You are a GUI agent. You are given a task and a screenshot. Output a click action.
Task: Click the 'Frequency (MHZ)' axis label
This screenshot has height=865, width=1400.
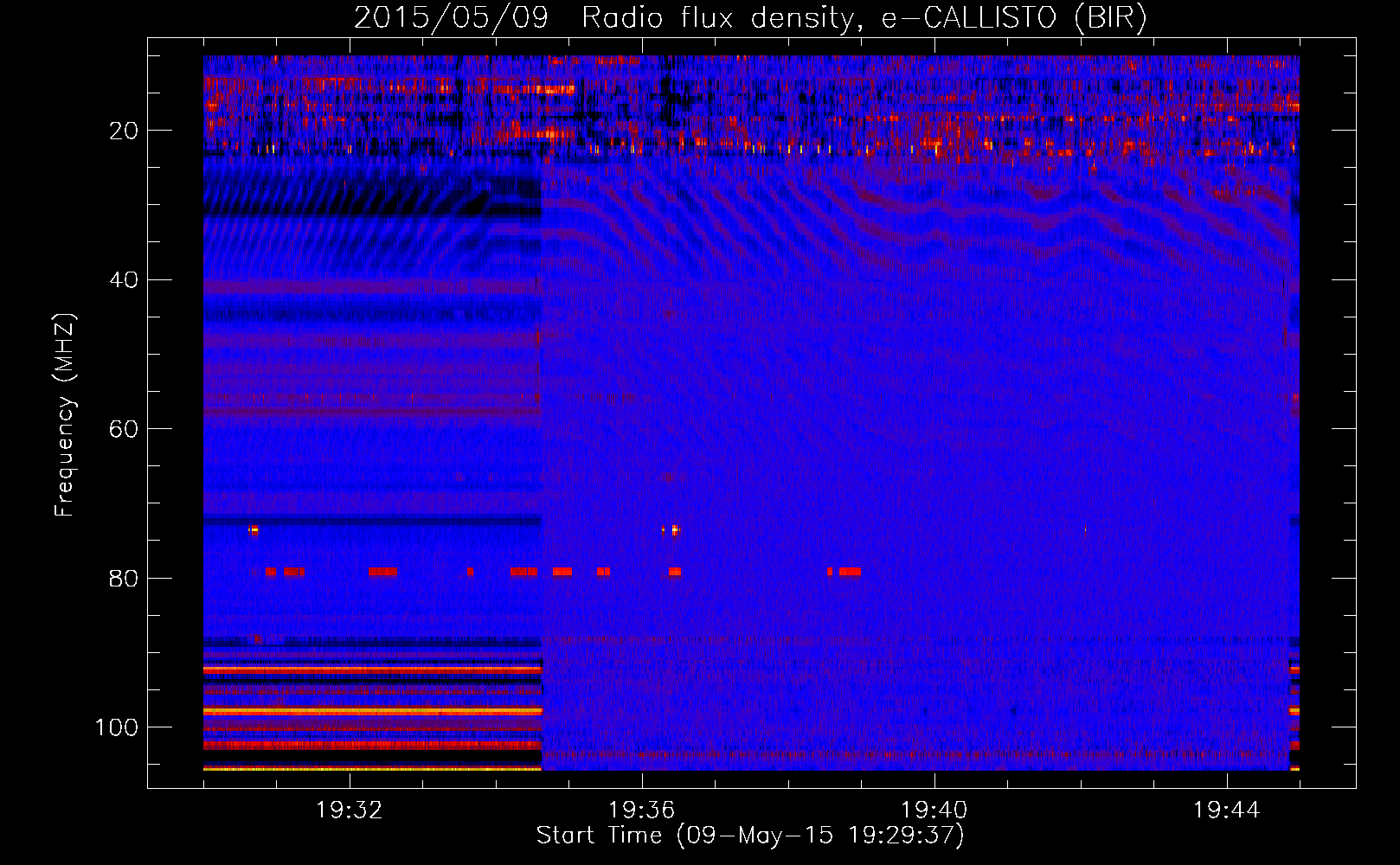(65, 415)
